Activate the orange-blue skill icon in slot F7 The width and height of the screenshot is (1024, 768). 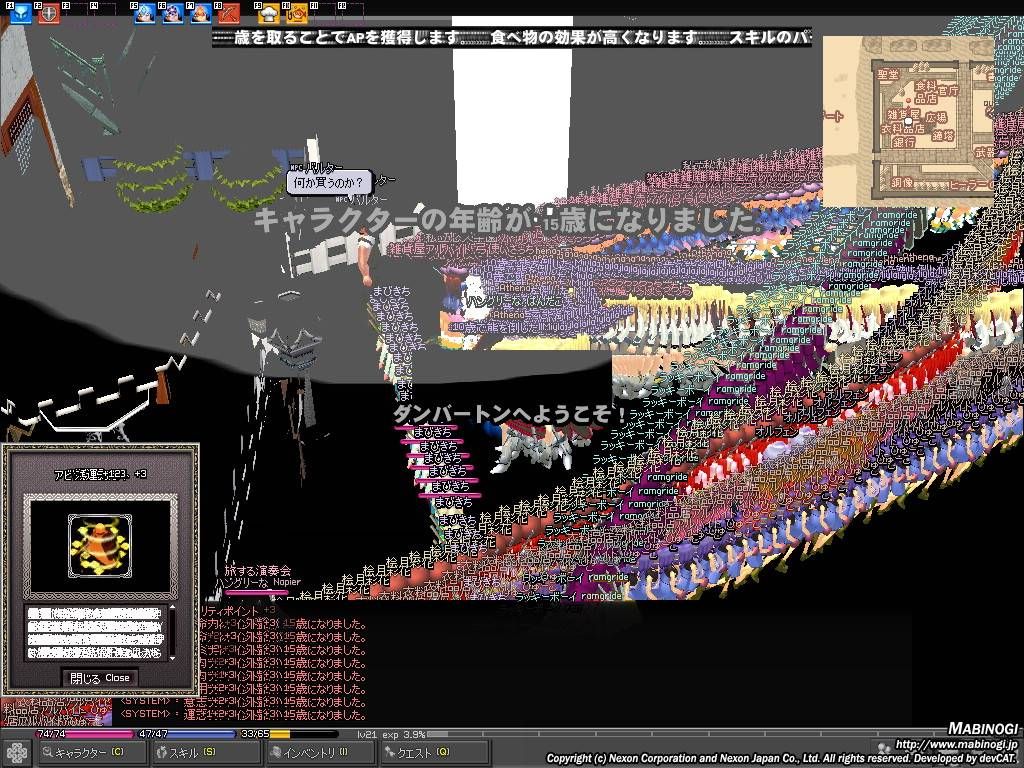point(200,12)
